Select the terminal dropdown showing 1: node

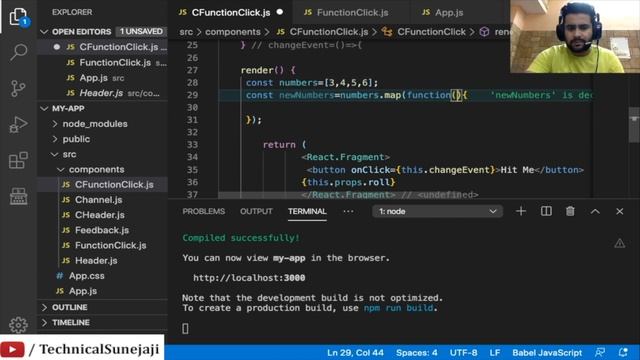[437, 211]
